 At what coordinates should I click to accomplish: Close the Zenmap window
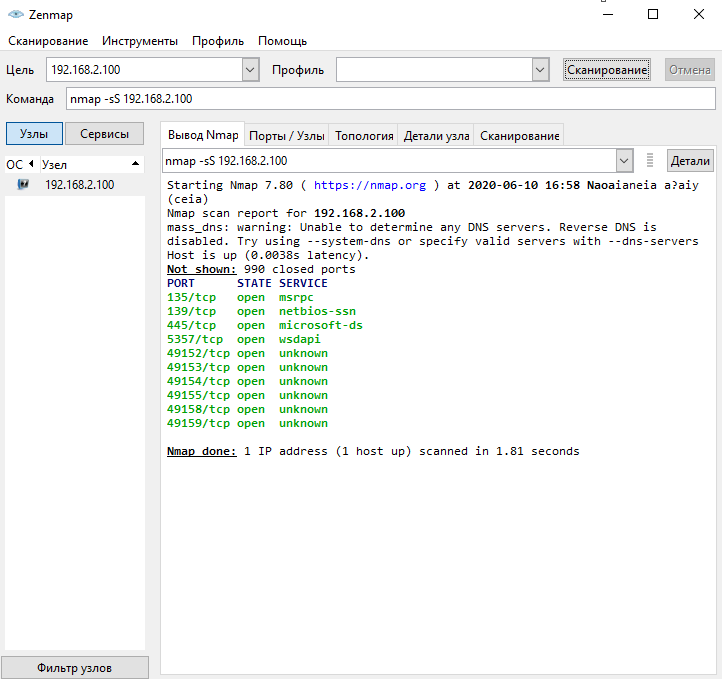coord(699,14)
